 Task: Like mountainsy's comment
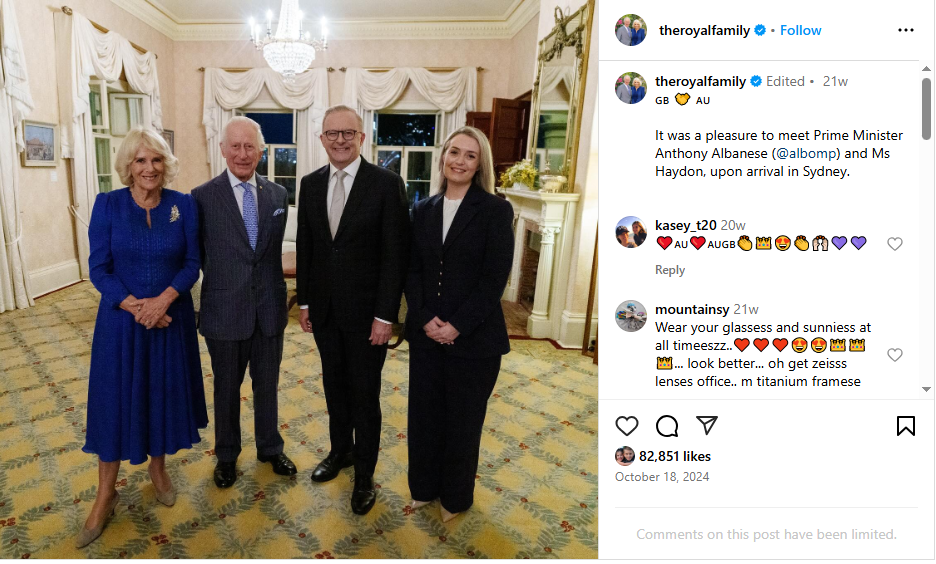coord(894,355)
